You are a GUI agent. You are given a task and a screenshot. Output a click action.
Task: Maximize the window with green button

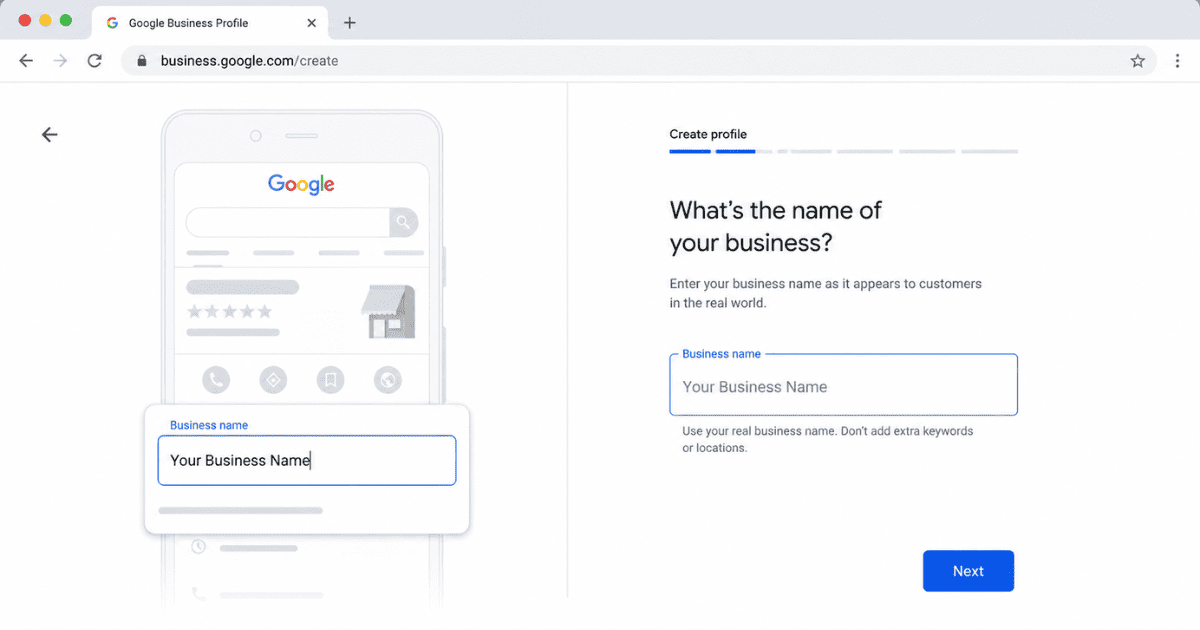click(66, 20)
